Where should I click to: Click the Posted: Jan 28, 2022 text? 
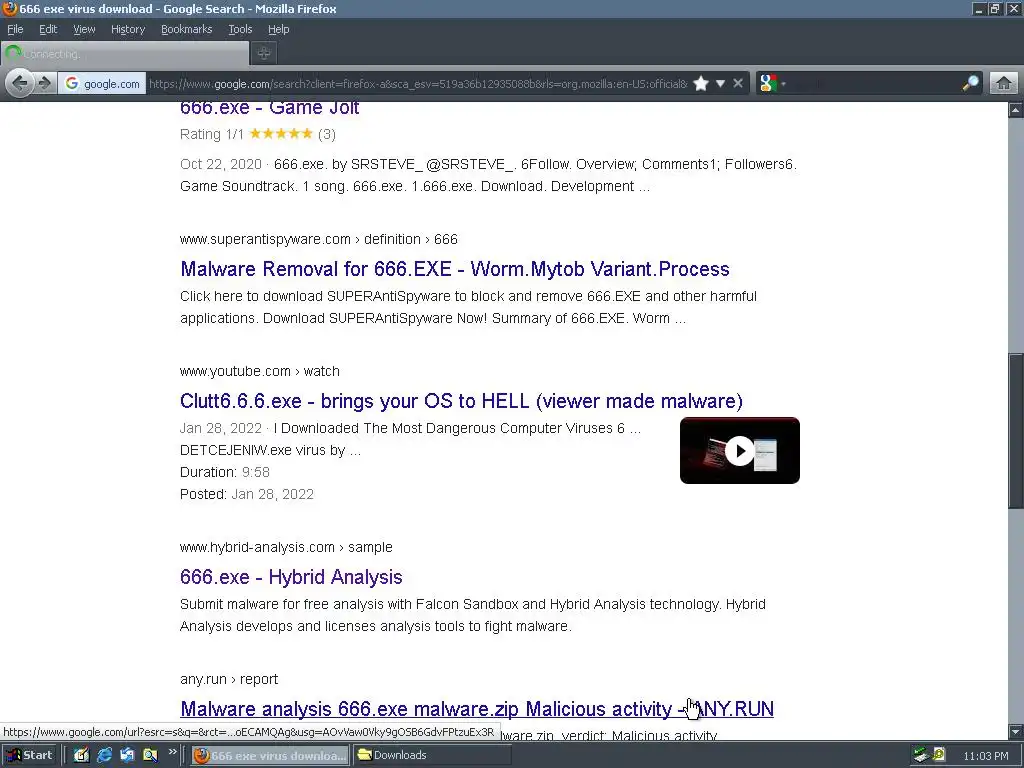tap(247, 494)
